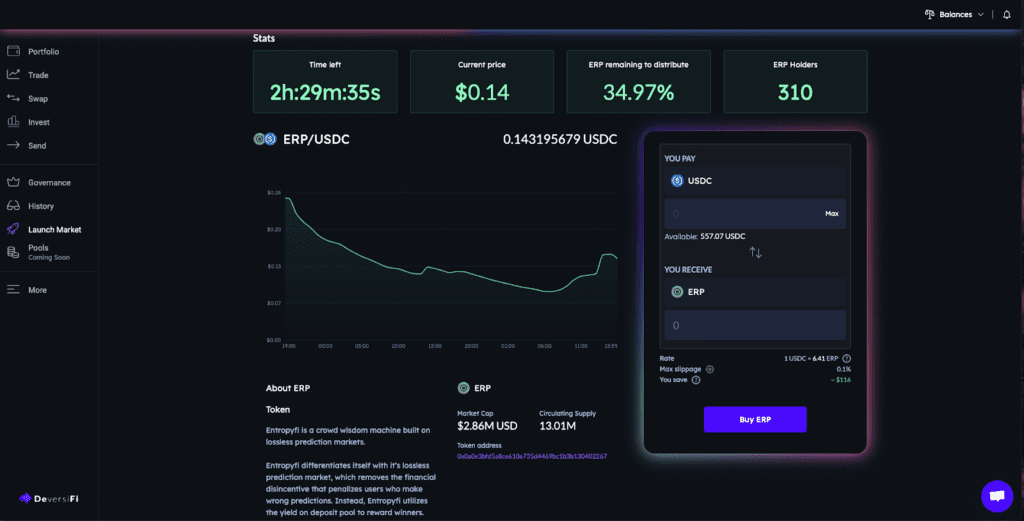1024x521 pixels.
Task: Click the Invest bar chart icon
Action: [x=13, y=121]
